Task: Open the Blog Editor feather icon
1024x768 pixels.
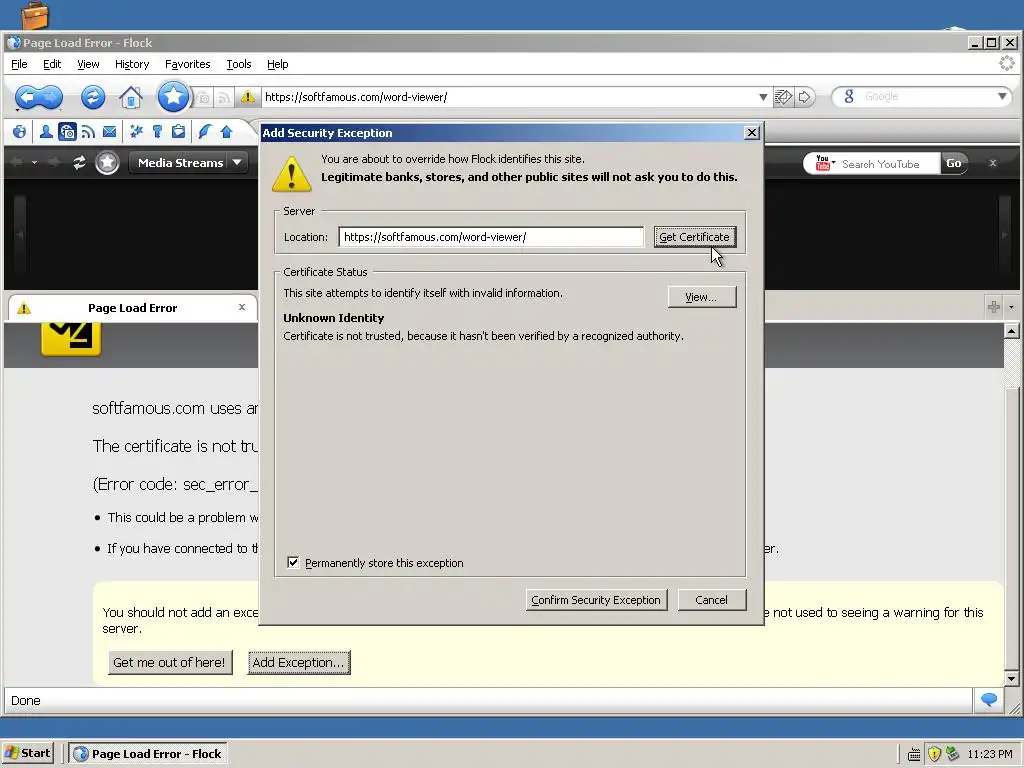Action: click(205, 132)
